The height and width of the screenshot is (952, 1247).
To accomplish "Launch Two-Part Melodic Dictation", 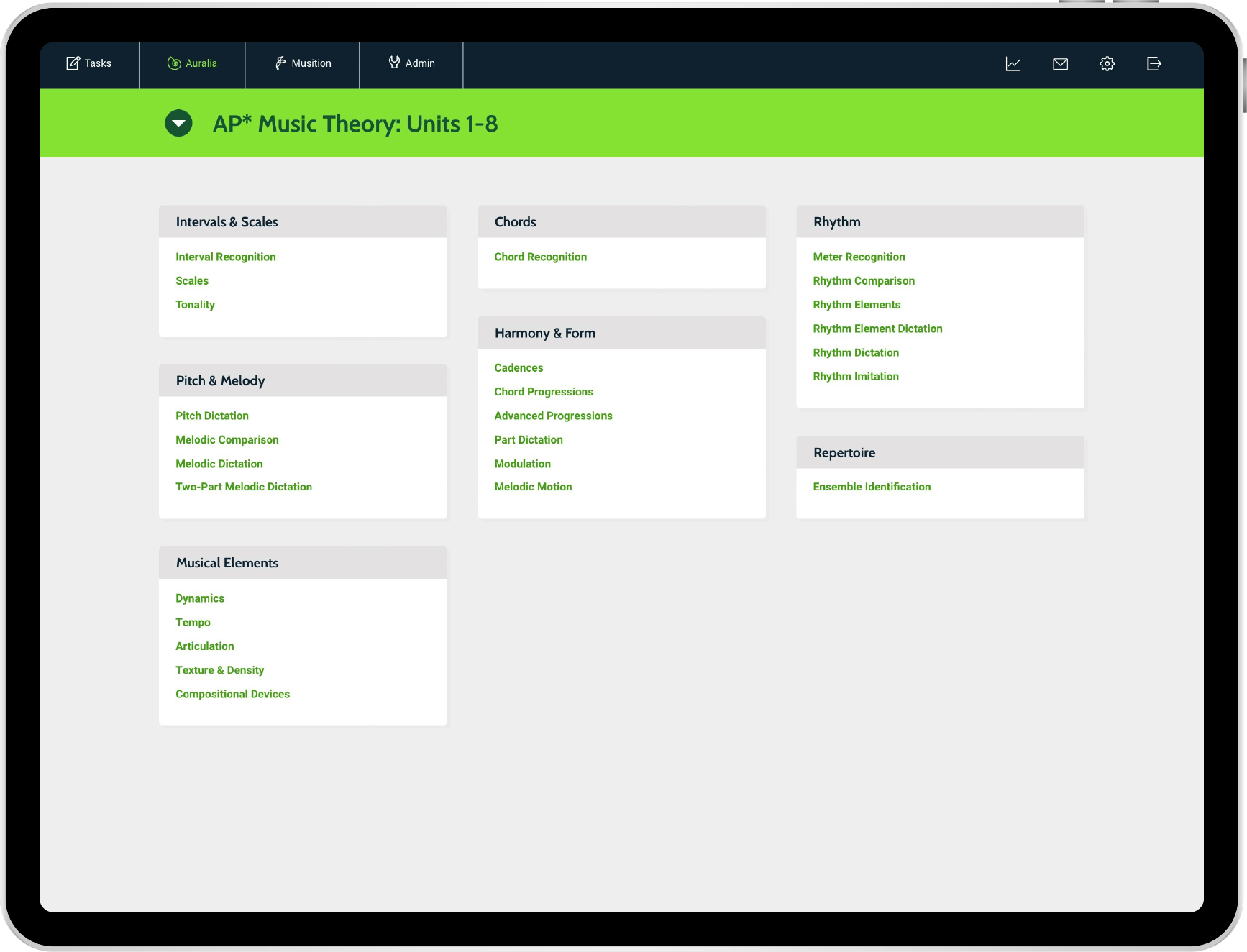I will point(243,487).
